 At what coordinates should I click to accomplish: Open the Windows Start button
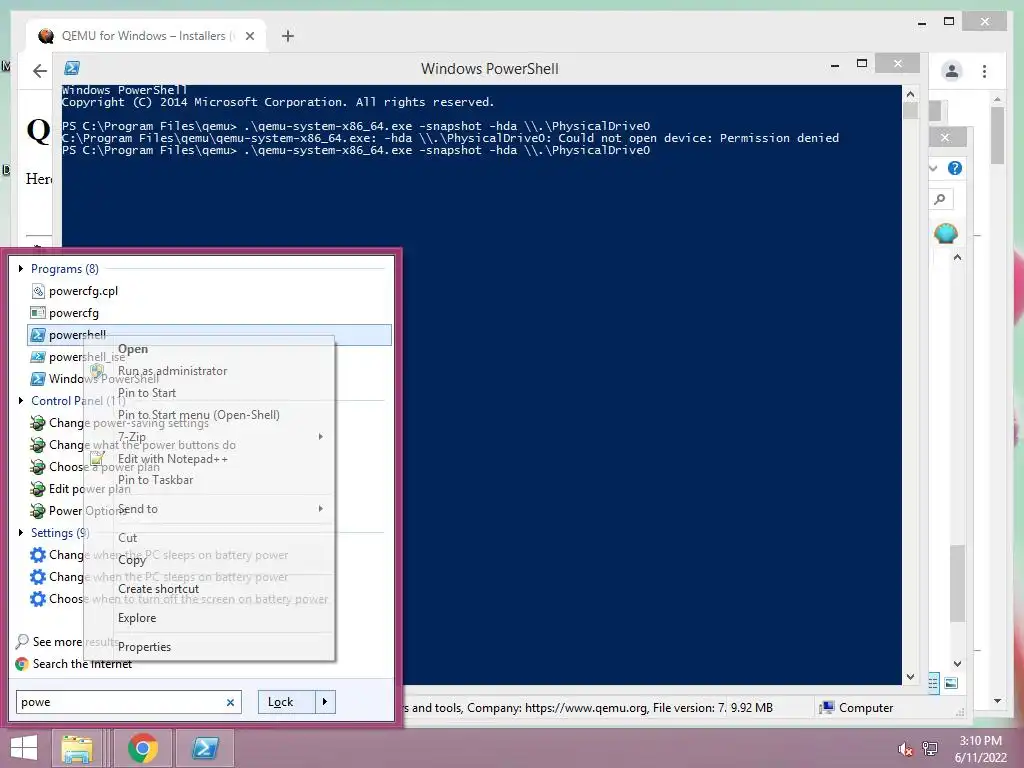coord(24,748)
